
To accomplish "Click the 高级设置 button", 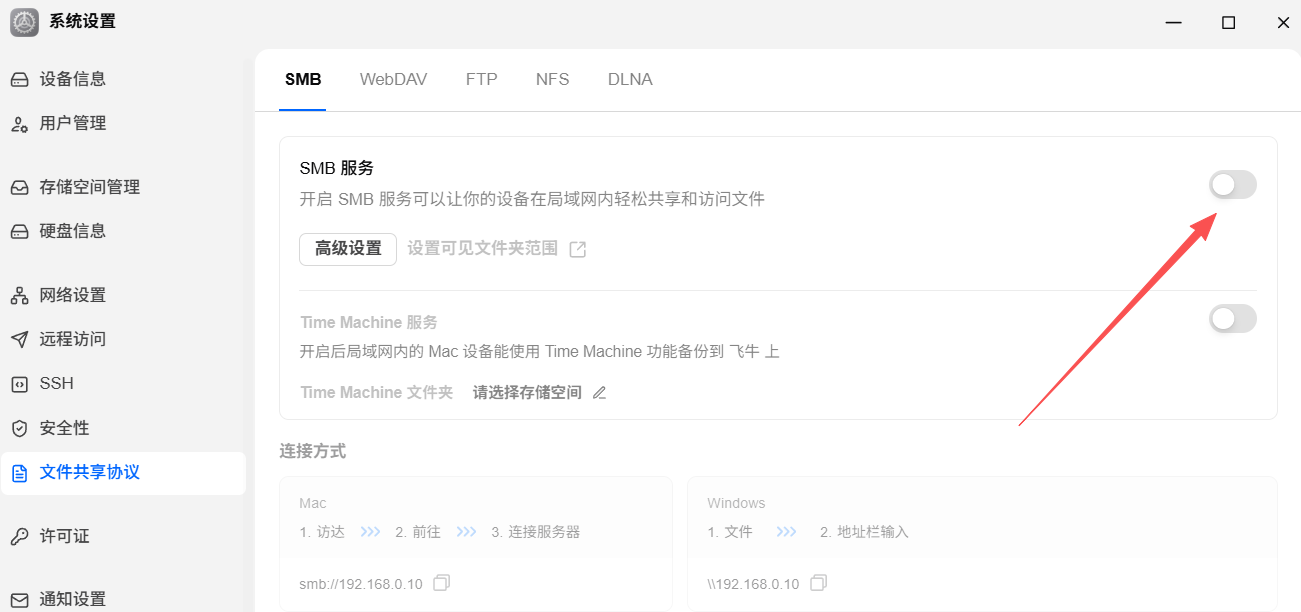I will point(348,249).
